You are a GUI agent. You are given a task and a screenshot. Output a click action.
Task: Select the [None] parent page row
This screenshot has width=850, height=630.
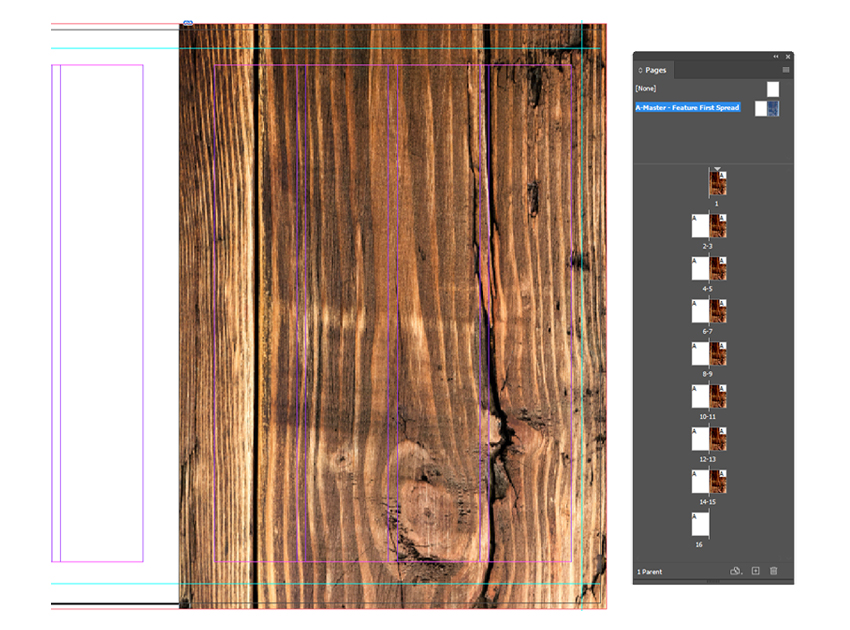pyautogui.click(x=713, y=88)
